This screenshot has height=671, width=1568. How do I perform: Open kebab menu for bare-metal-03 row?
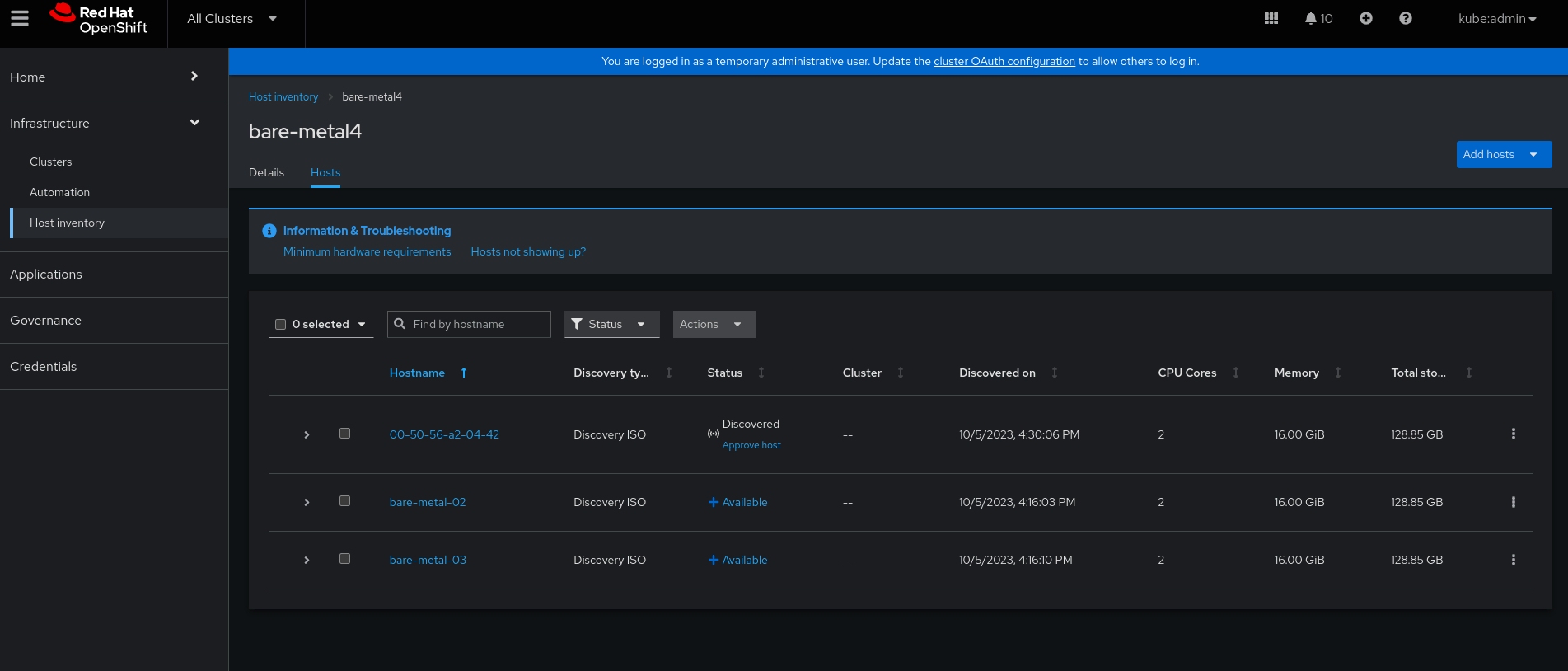click(1513, 560)
